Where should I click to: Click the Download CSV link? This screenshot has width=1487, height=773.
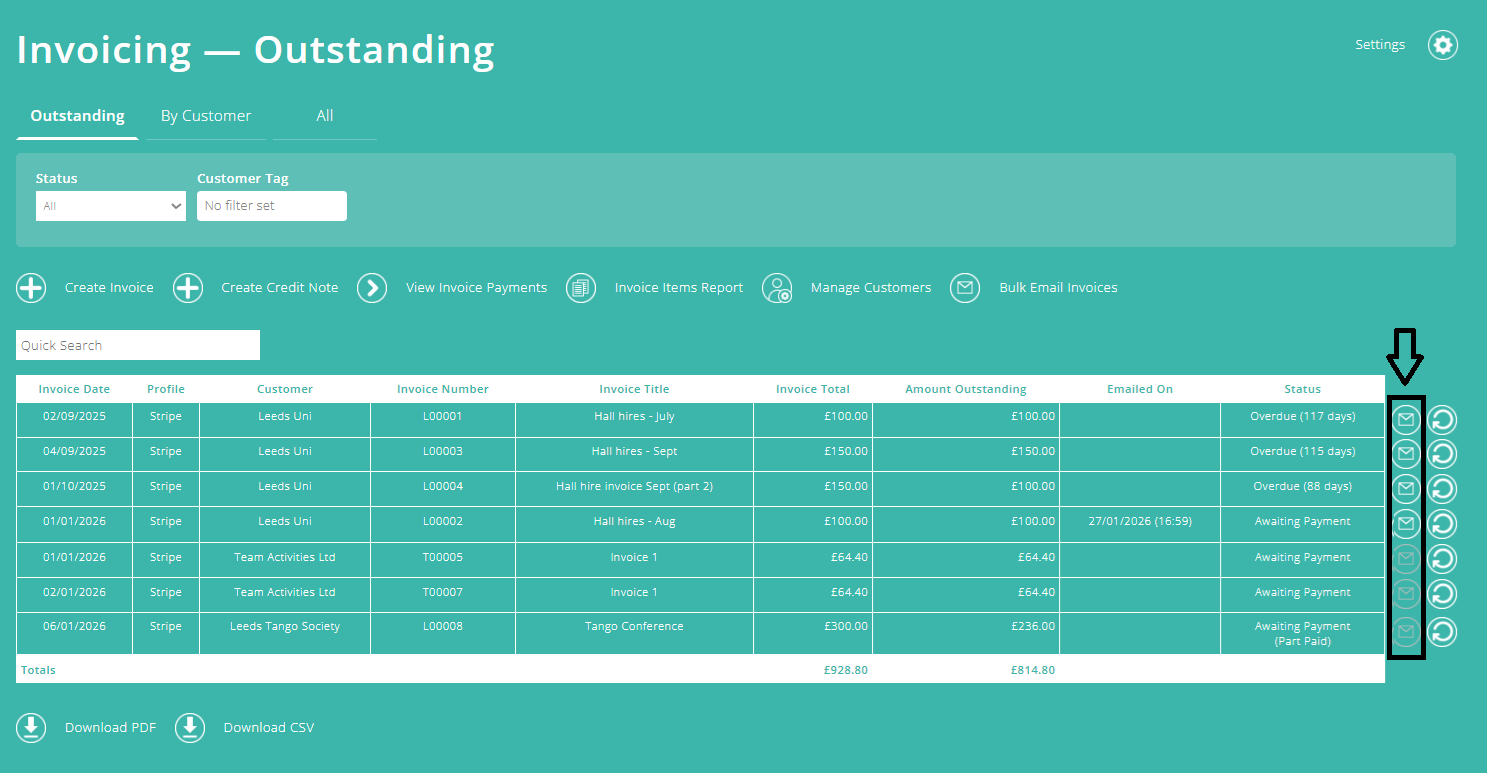coord(269,727)
